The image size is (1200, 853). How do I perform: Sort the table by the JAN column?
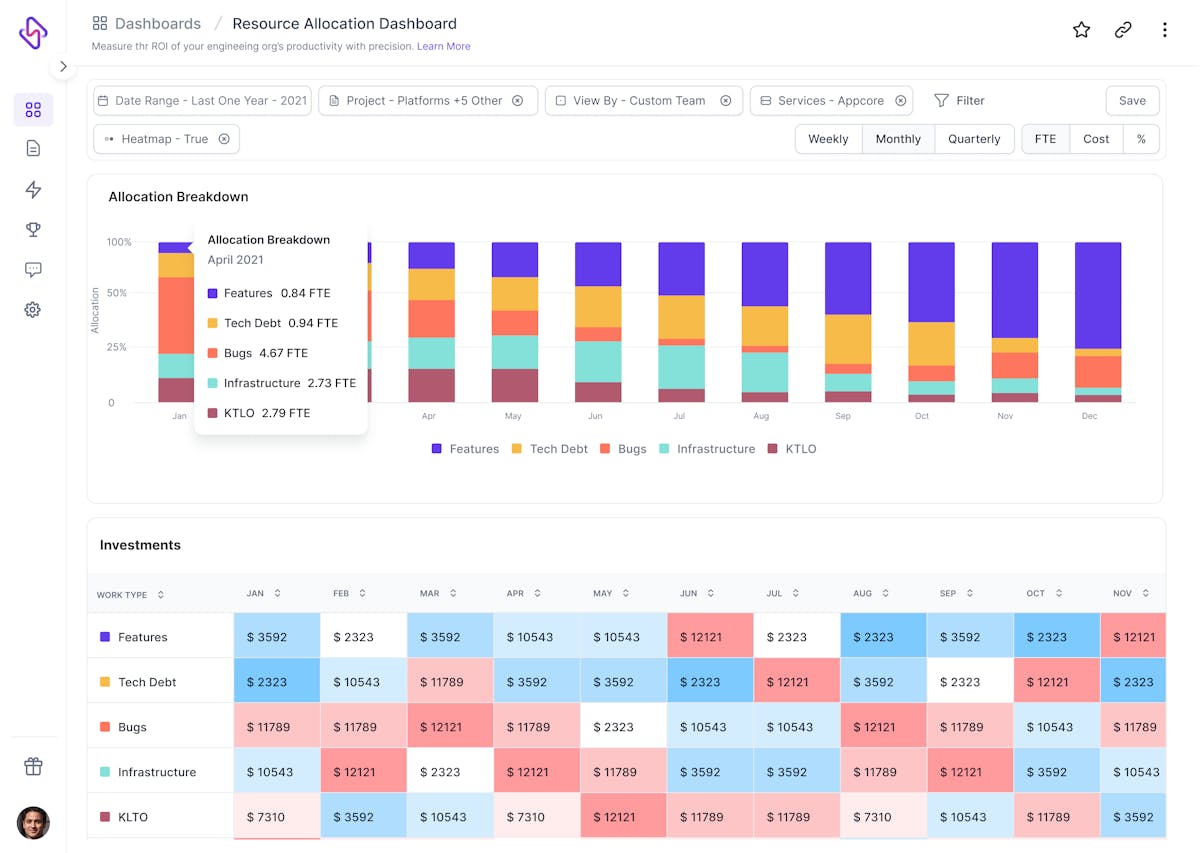tap(265, 592)
